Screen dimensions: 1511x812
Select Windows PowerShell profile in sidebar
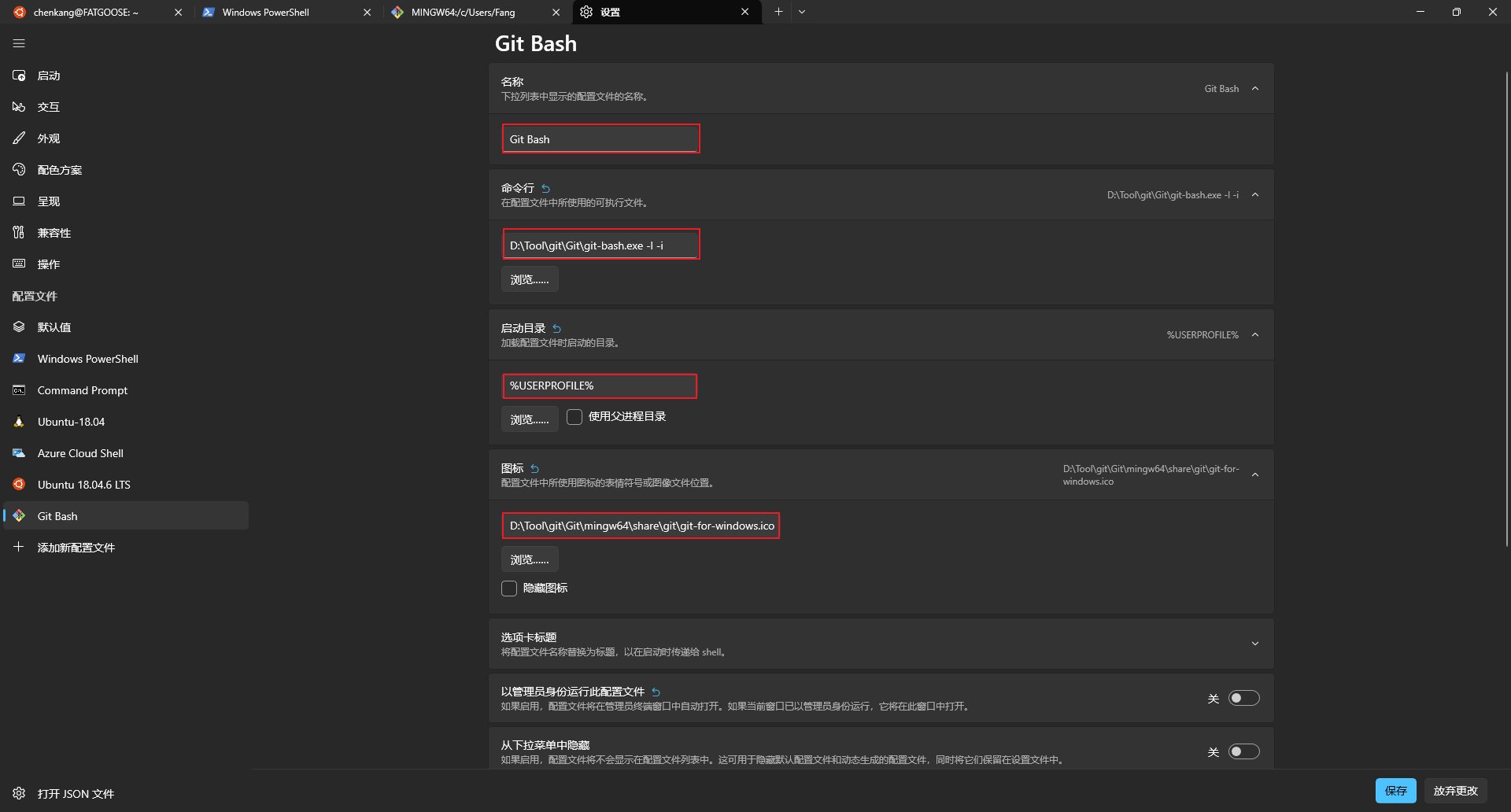click(x=126, y=359)
